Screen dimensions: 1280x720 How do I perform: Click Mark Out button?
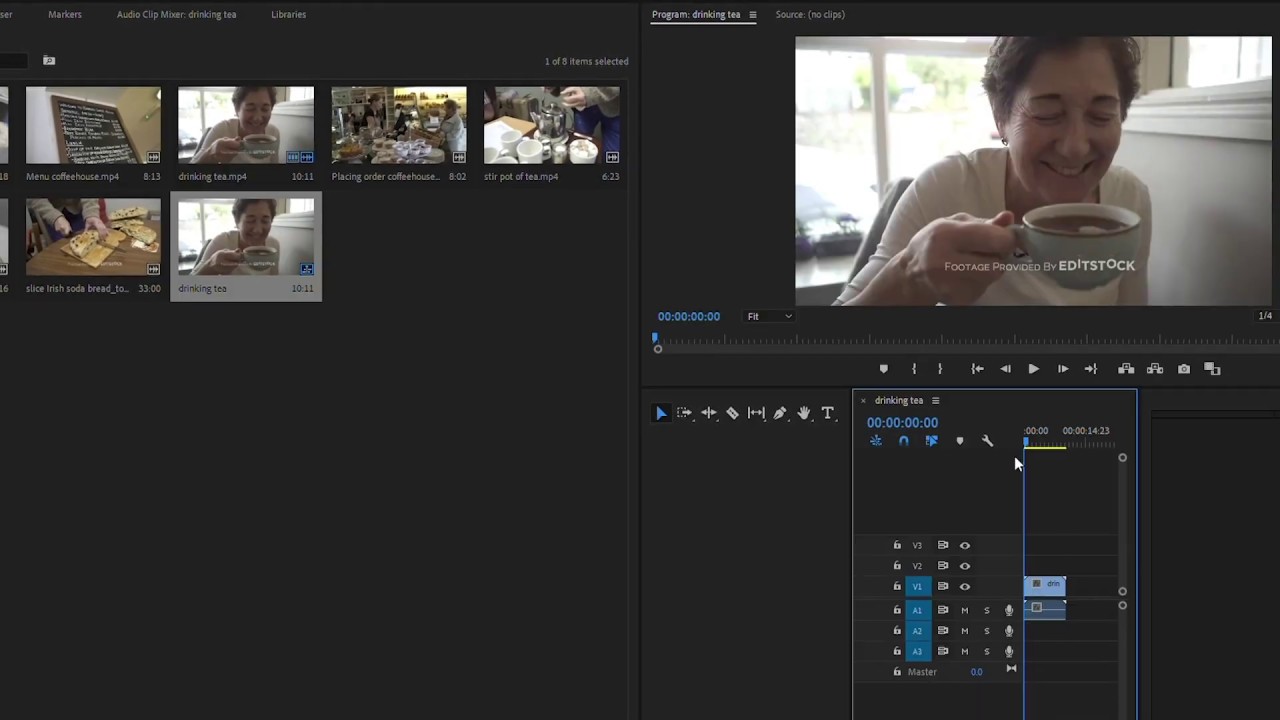coord(939,369)
